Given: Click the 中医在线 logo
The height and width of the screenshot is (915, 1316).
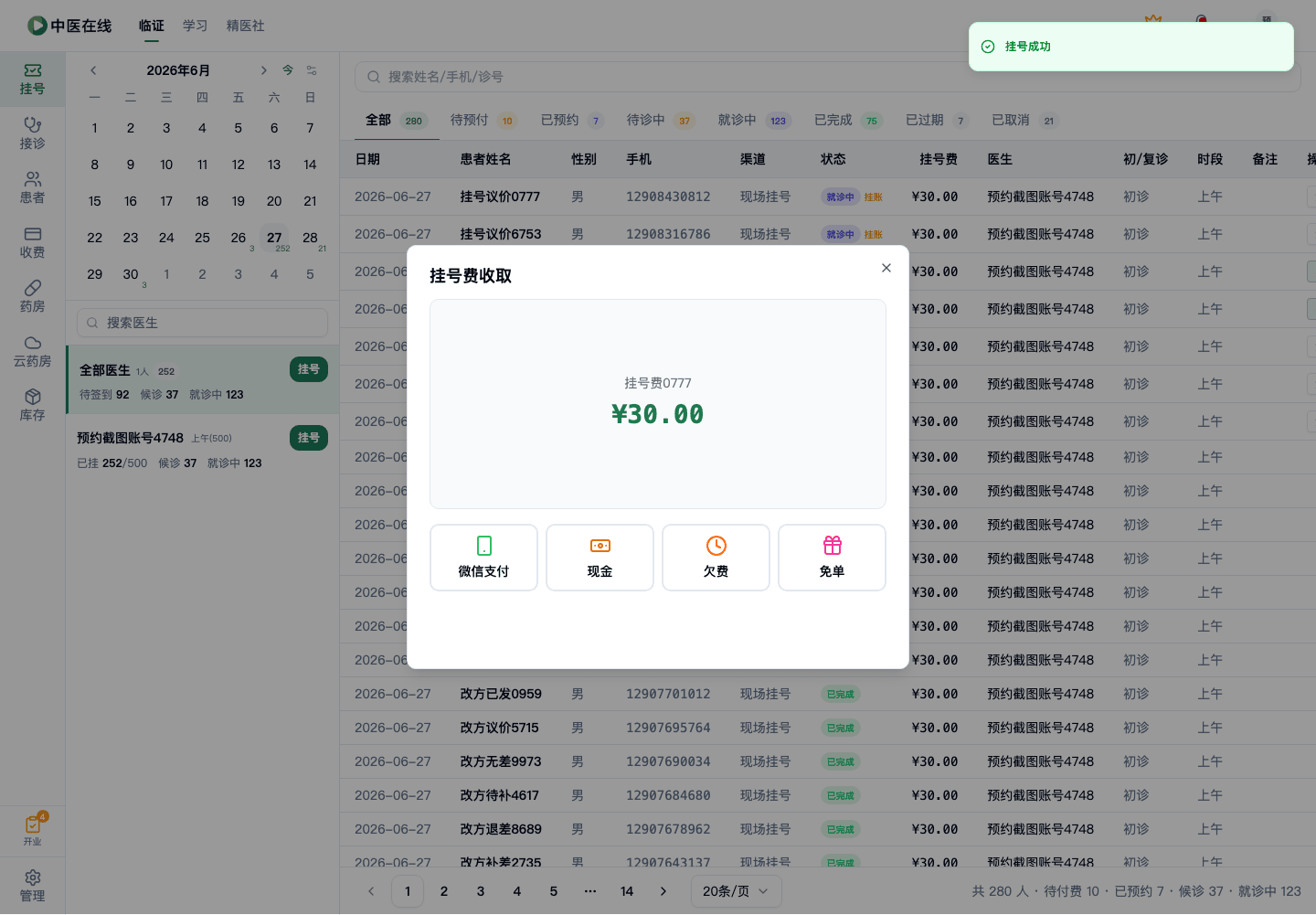Looking at the screenshot, I should [69, 26].
